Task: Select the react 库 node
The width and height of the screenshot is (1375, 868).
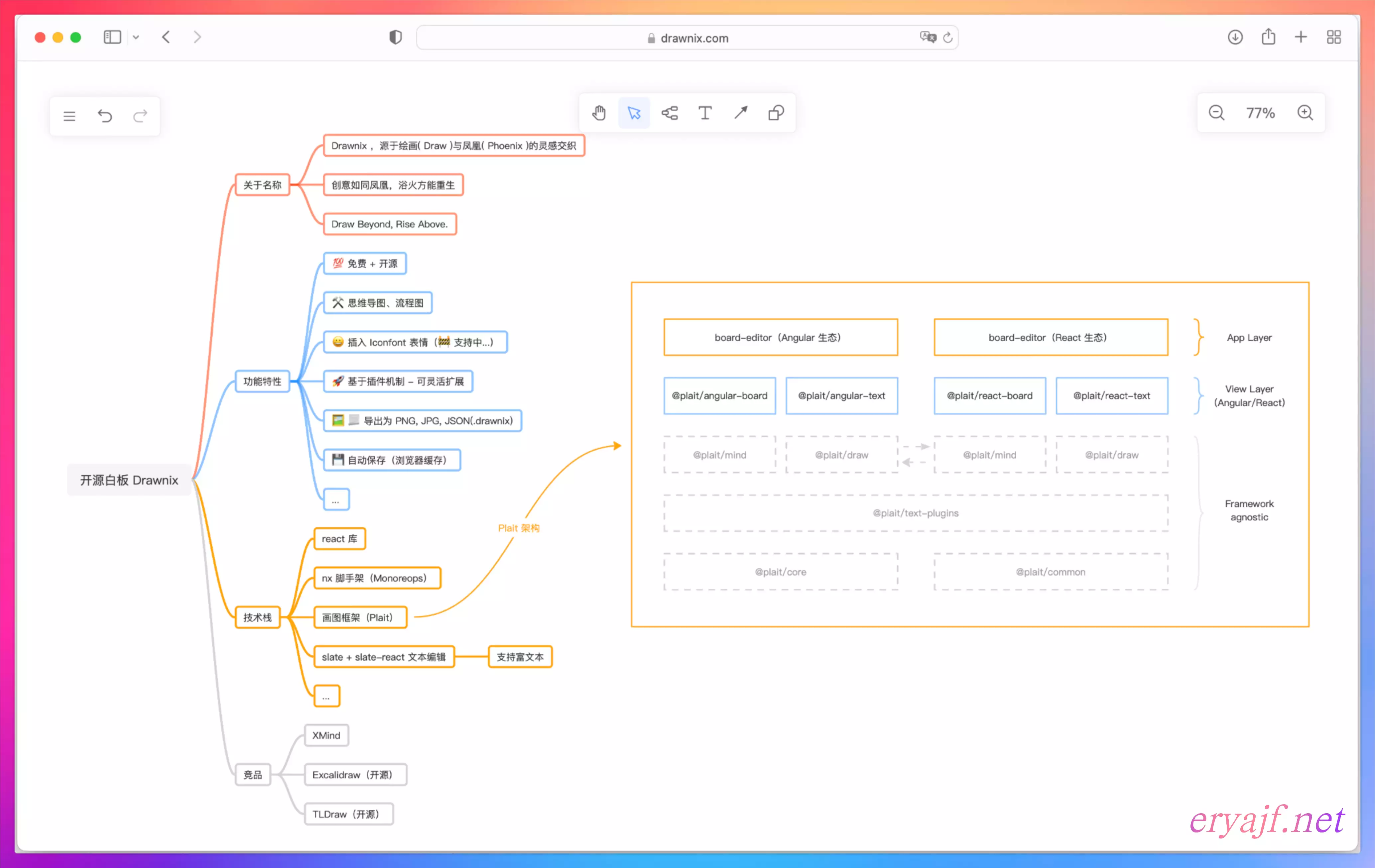Action: pos(340,539)
